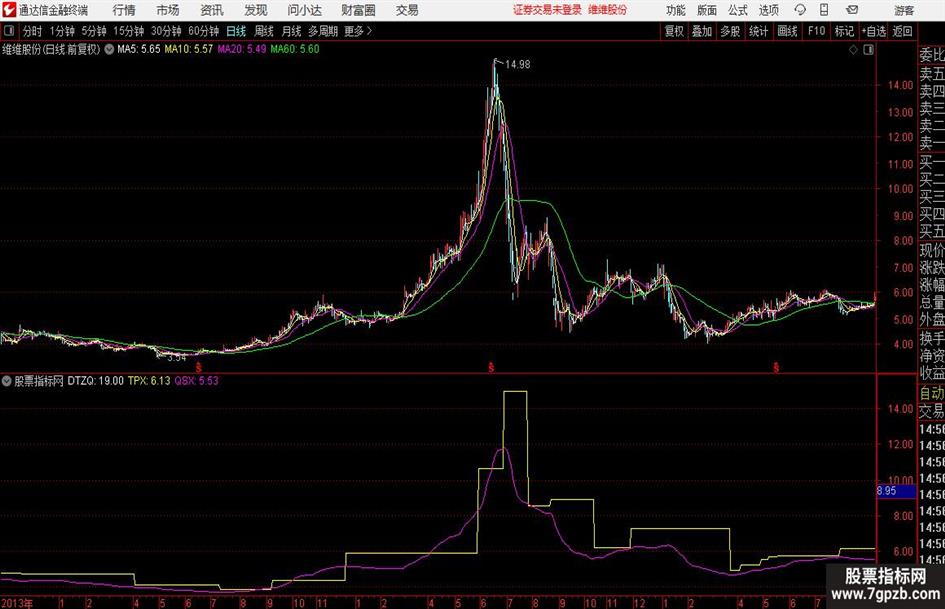
Task: Open the 问小达 menu
Action: tap(305, 10)
